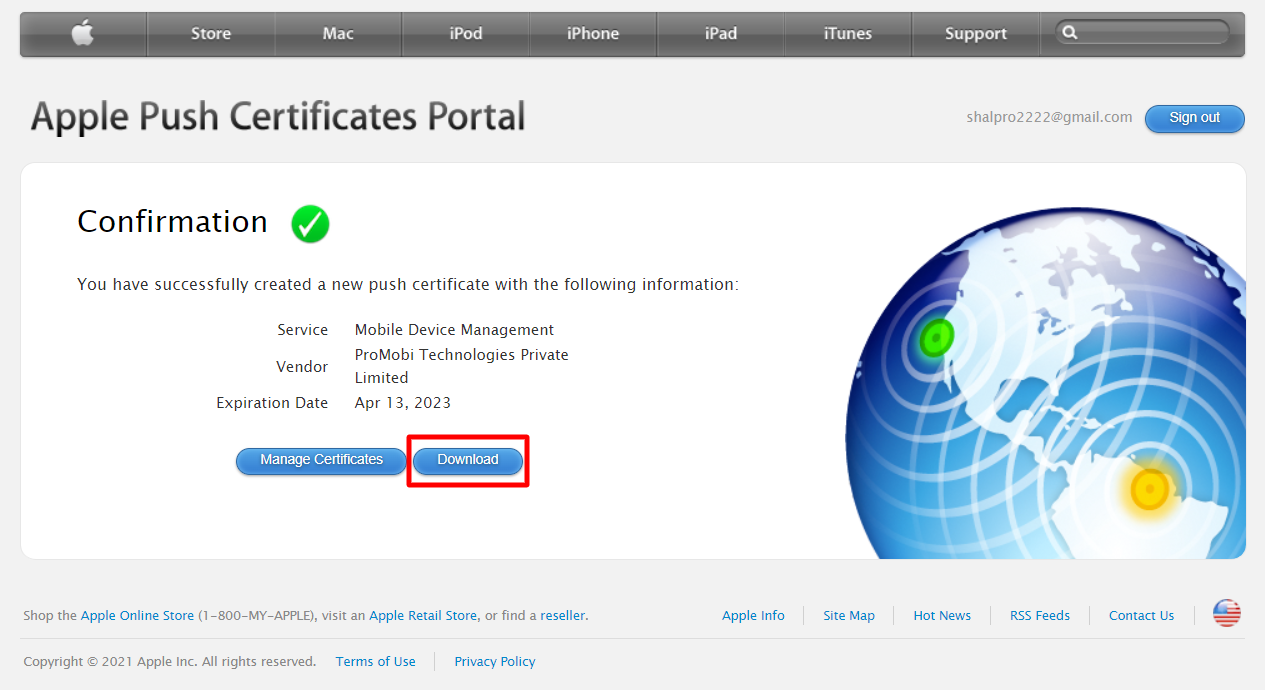The height and width of the screenshot is (690, 1265).
Task: Click the Confirmation heading
Action: (172, 222)
